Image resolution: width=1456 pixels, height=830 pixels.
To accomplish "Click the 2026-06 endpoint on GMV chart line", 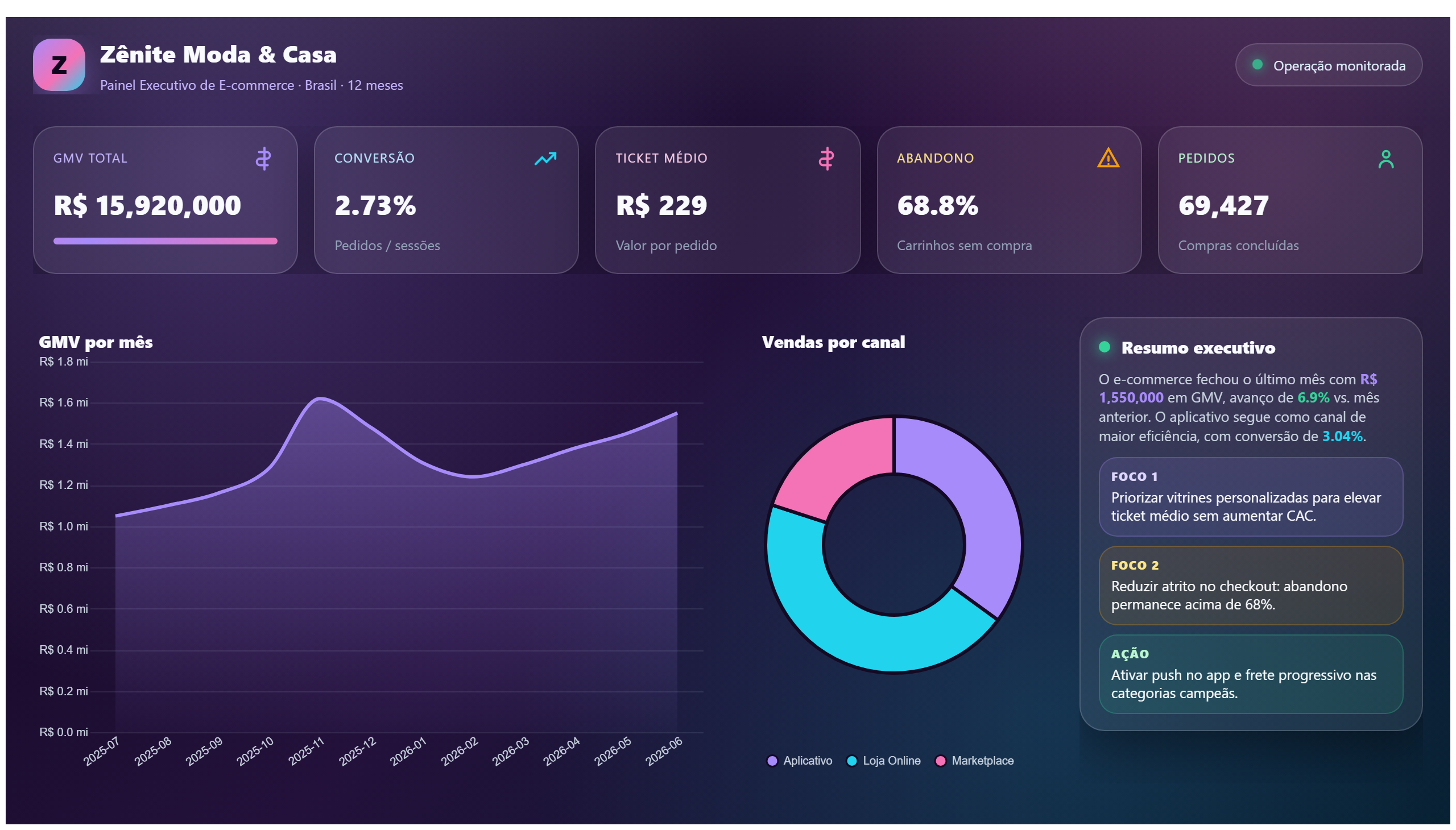I will pyautogui.click(x=677, y=413).
